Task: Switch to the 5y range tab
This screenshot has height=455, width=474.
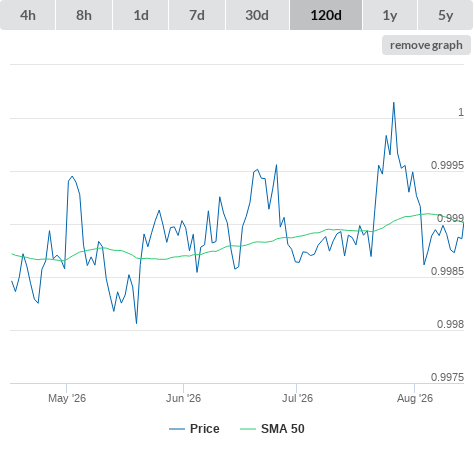Action: 446,15
